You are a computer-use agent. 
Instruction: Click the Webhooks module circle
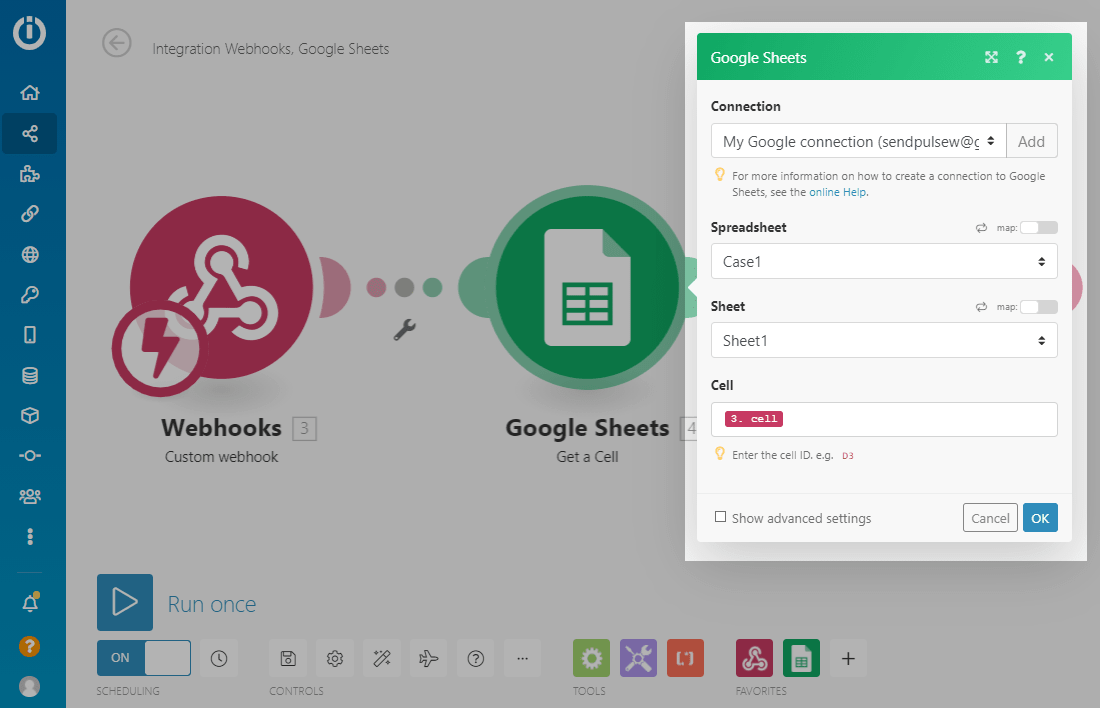[221, 288]
